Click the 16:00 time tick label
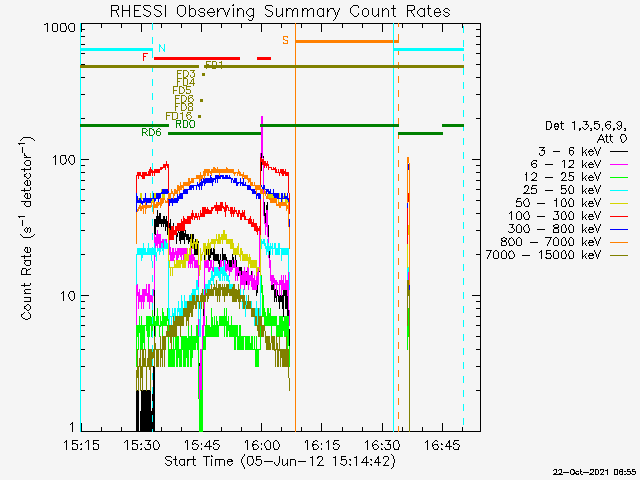 click(x=262, y=445)
